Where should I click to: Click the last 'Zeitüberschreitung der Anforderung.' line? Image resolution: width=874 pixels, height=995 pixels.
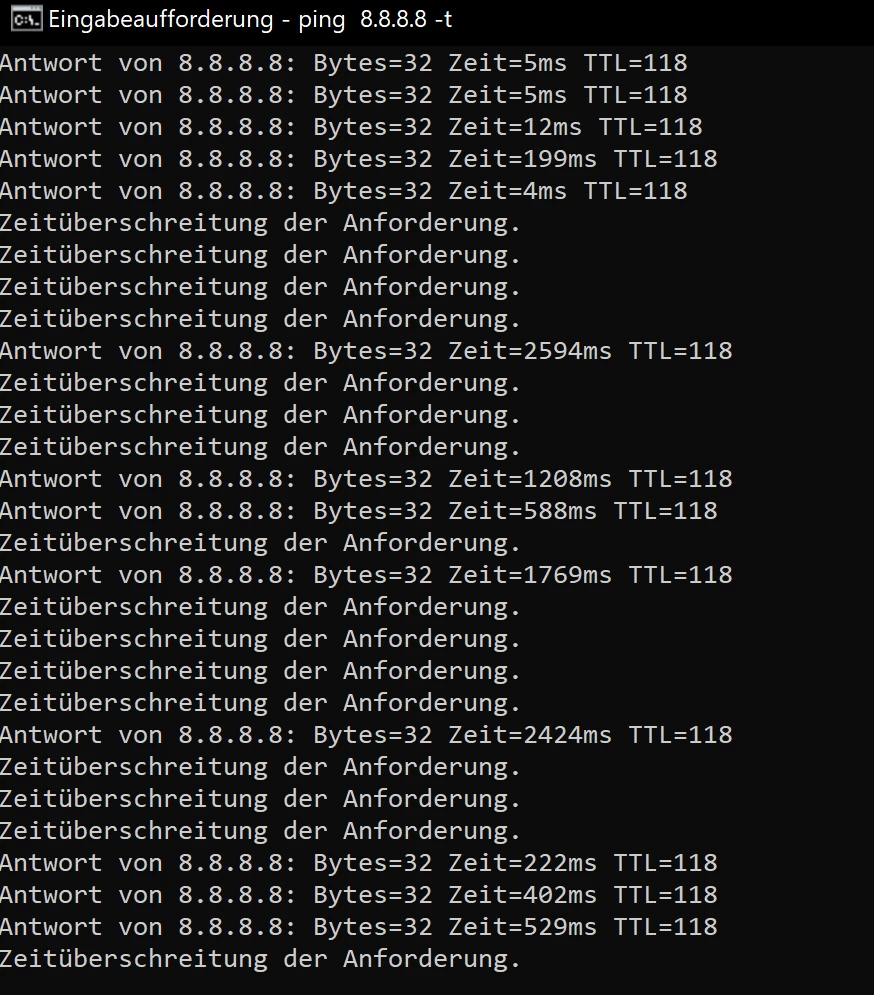click(260, 959)
